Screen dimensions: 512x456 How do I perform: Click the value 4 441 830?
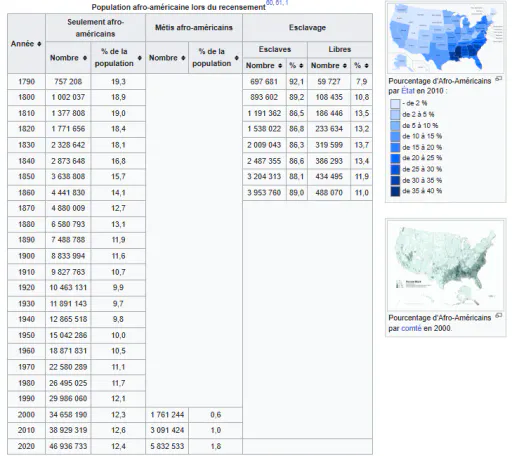[x=68, y=193]
